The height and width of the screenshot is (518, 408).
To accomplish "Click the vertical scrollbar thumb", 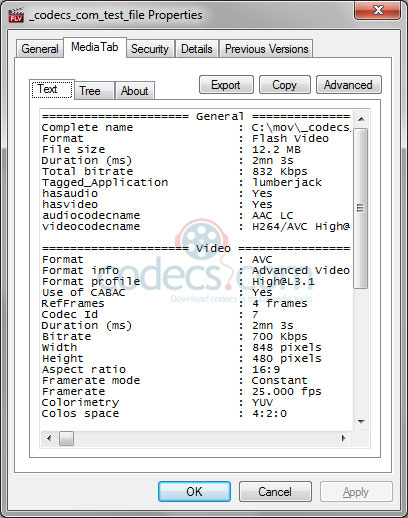I will coord(361,208).
